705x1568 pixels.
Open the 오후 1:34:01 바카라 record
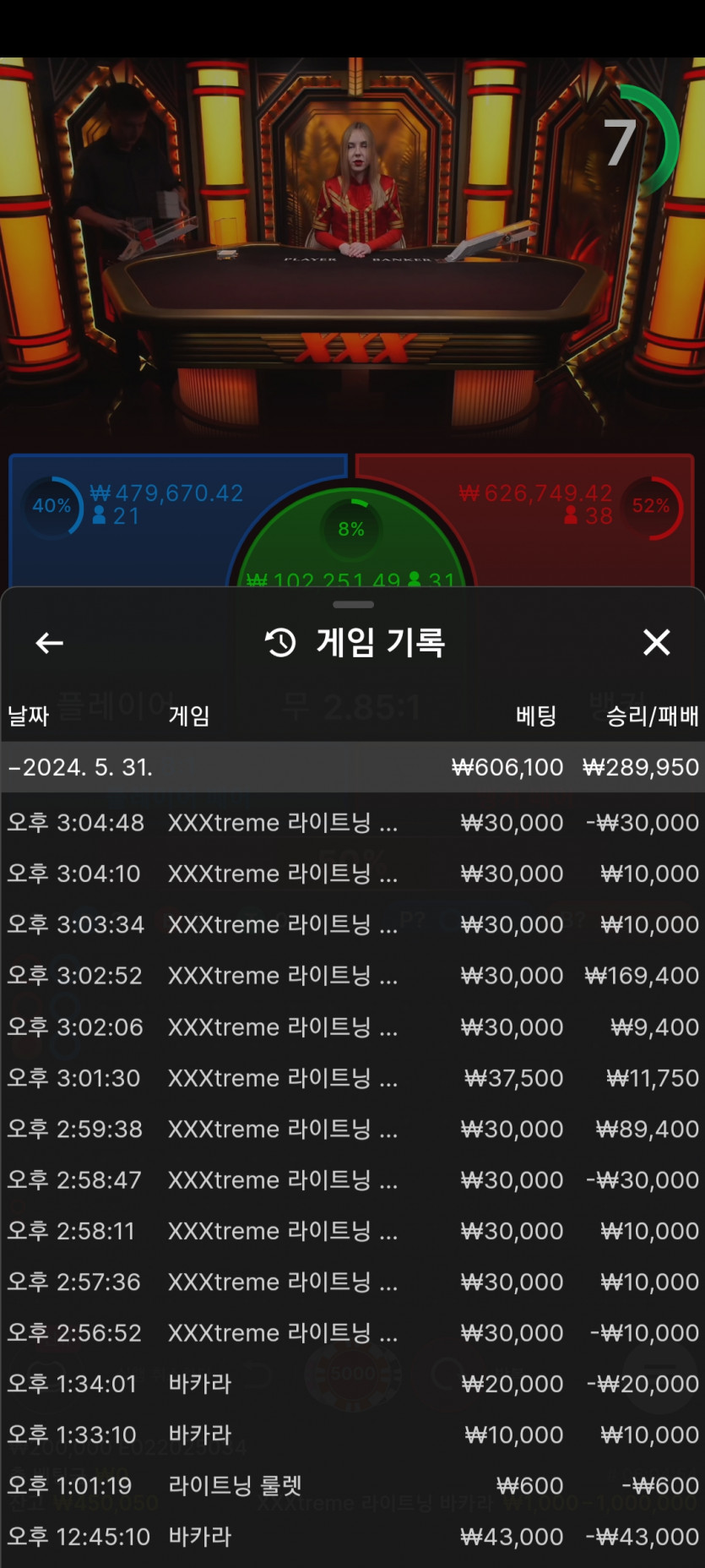[x=353, y=1384]
